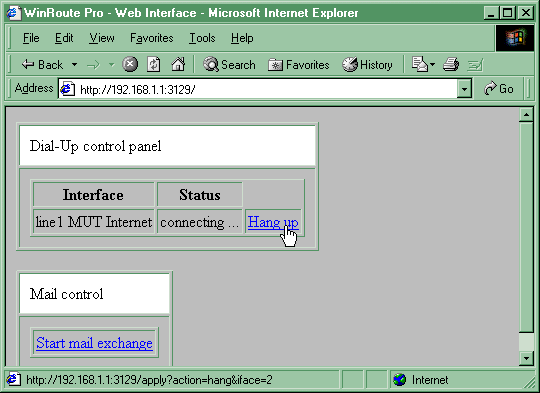Viewport: 540px width, 393px height.
Task: Open the Favorites menu
Action: 152,38
